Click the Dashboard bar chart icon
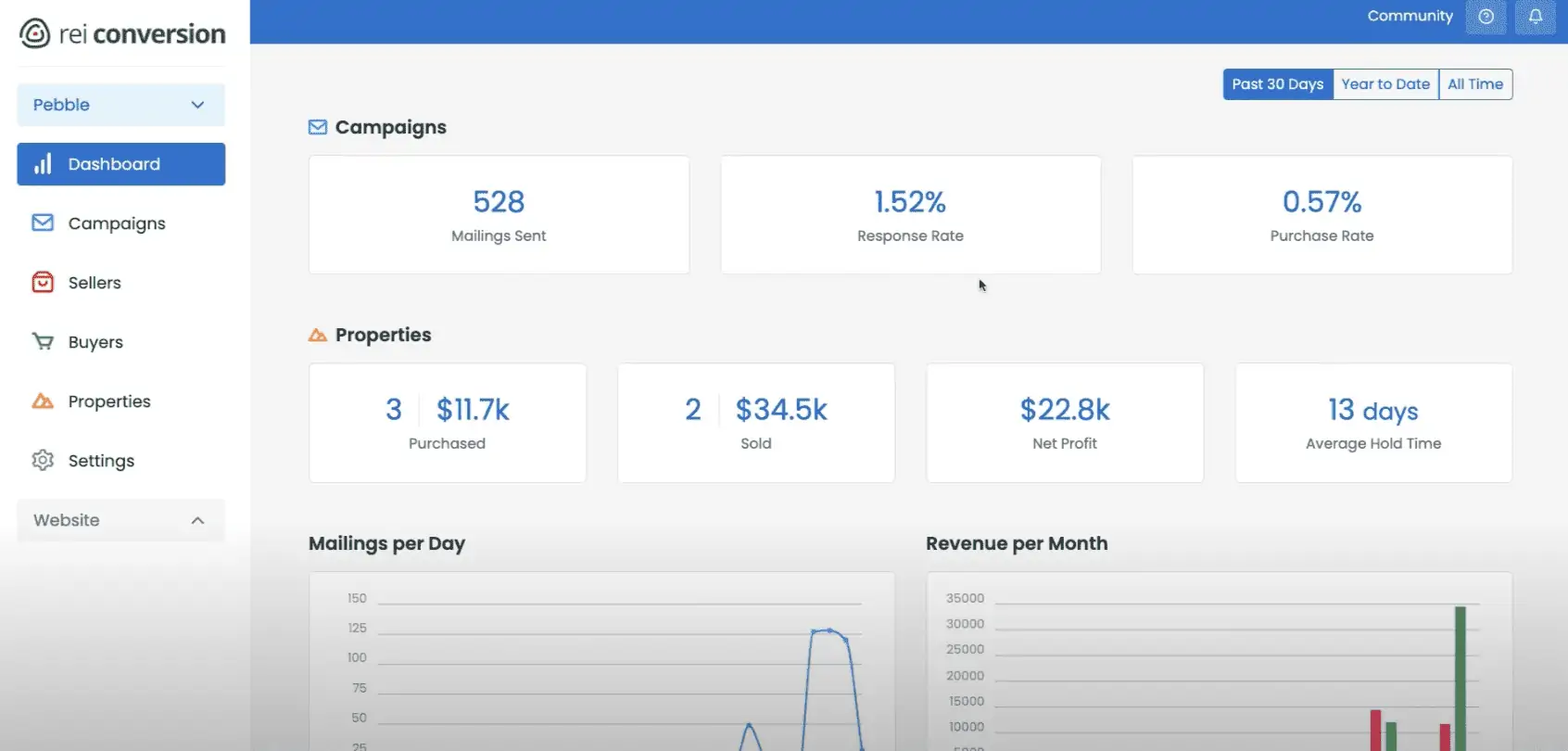The height and width of the screenshot is (751, 1568). [x=43, y=164]
